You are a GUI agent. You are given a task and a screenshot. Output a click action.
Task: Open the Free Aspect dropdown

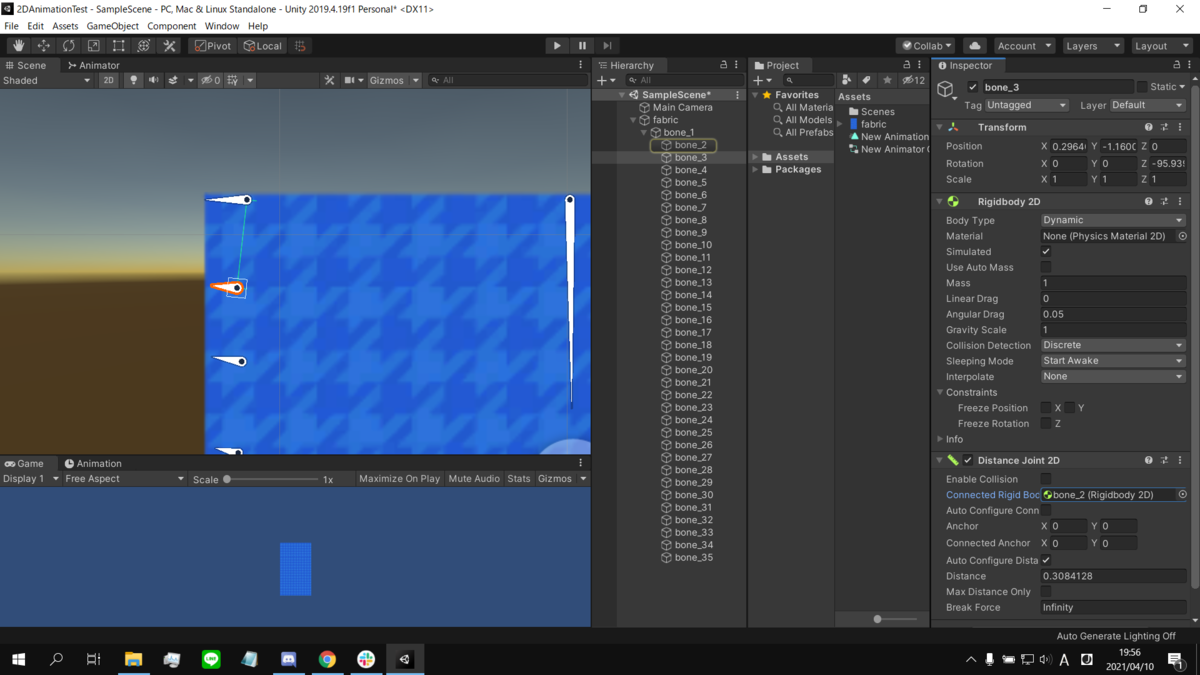[124, 479]
